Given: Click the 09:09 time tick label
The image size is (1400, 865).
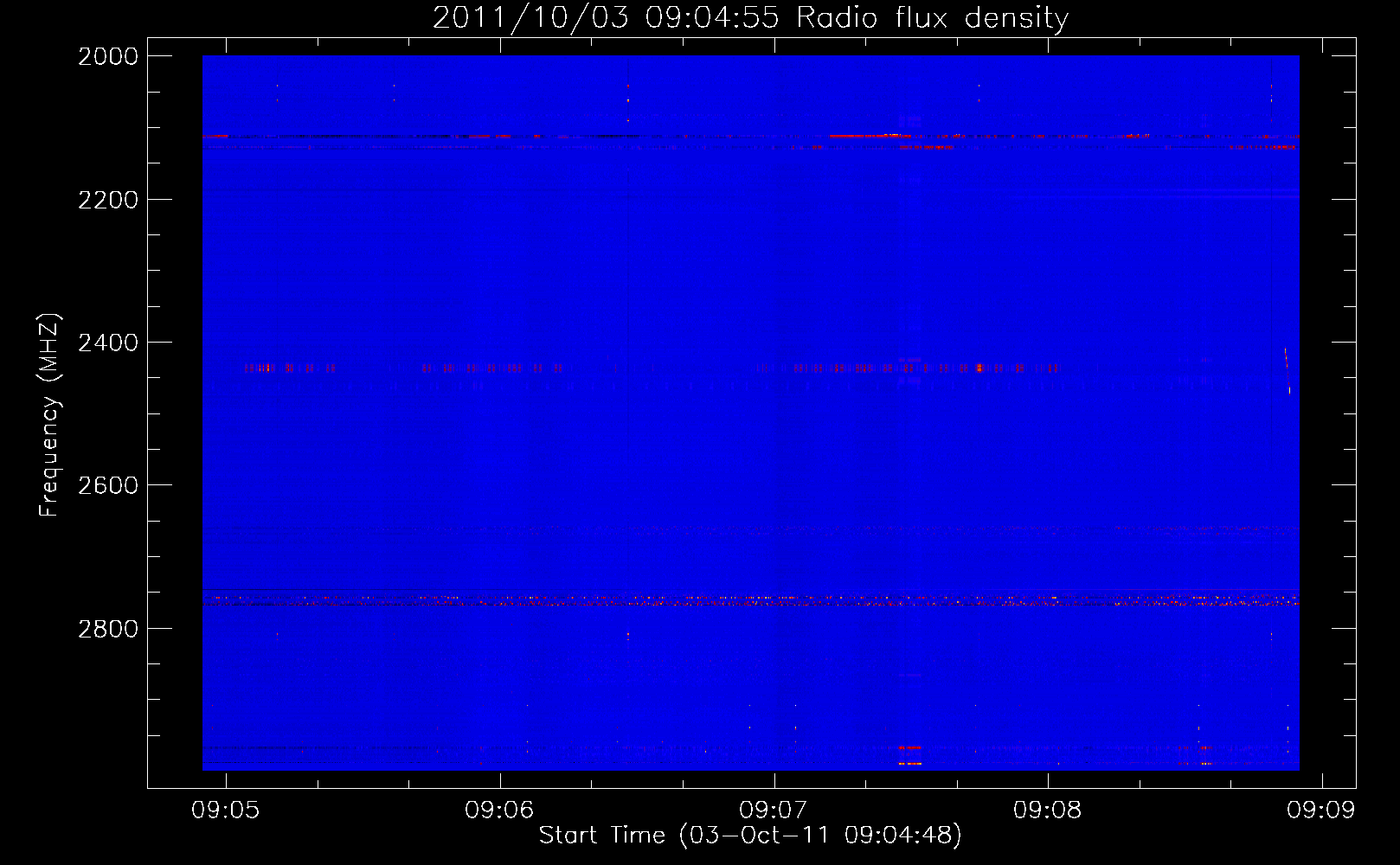Looking at the screenshot, I should click(x=1321, y=810).
